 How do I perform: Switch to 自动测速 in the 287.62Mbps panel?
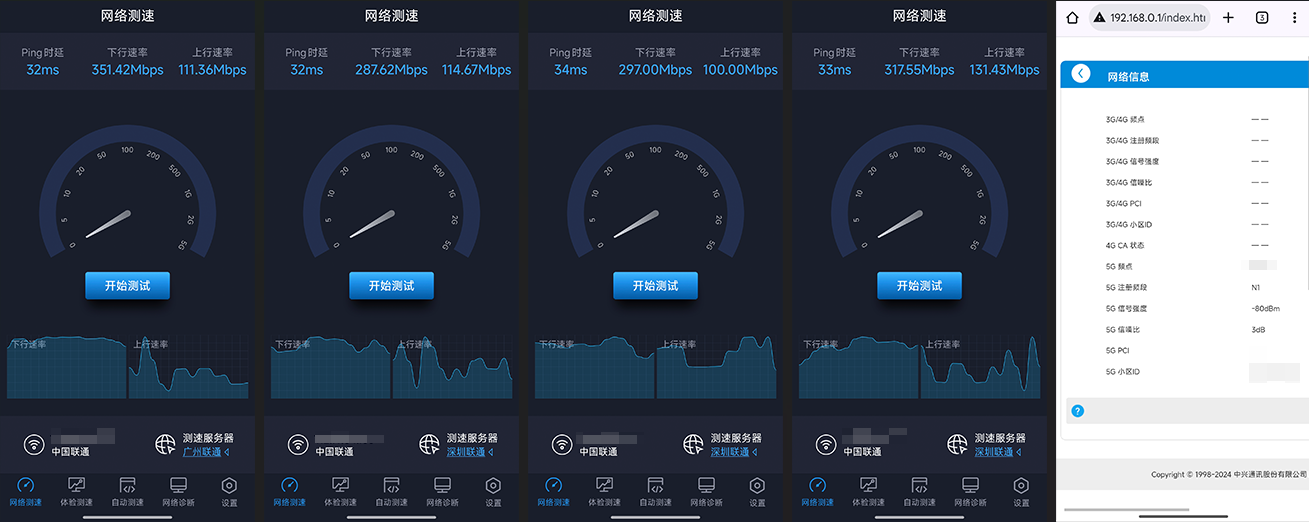click(x=391, y=490)
